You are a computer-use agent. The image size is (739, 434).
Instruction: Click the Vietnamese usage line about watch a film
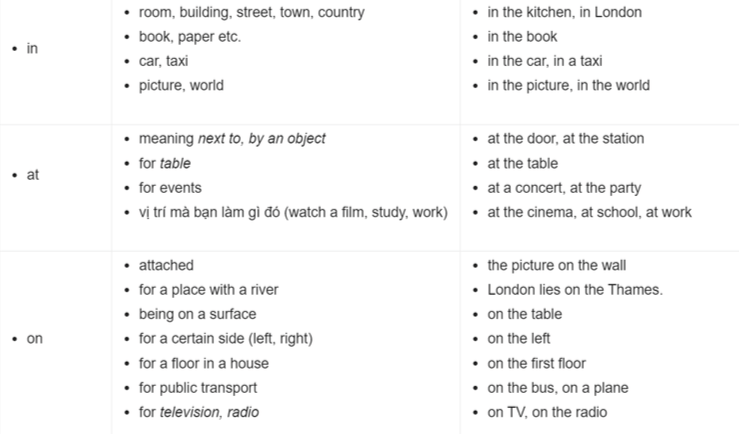click(x=293, y=212)
